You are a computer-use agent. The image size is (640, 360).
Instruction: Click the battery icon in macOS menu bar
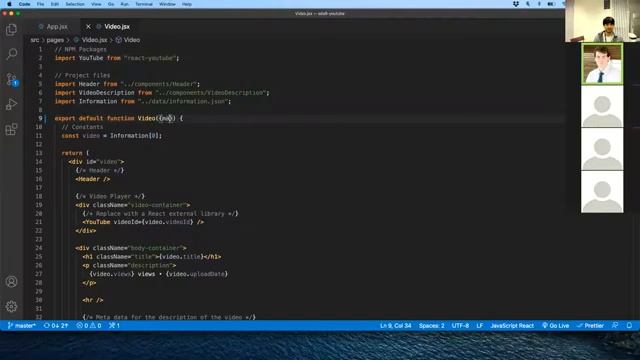click(x=551, y=4)
